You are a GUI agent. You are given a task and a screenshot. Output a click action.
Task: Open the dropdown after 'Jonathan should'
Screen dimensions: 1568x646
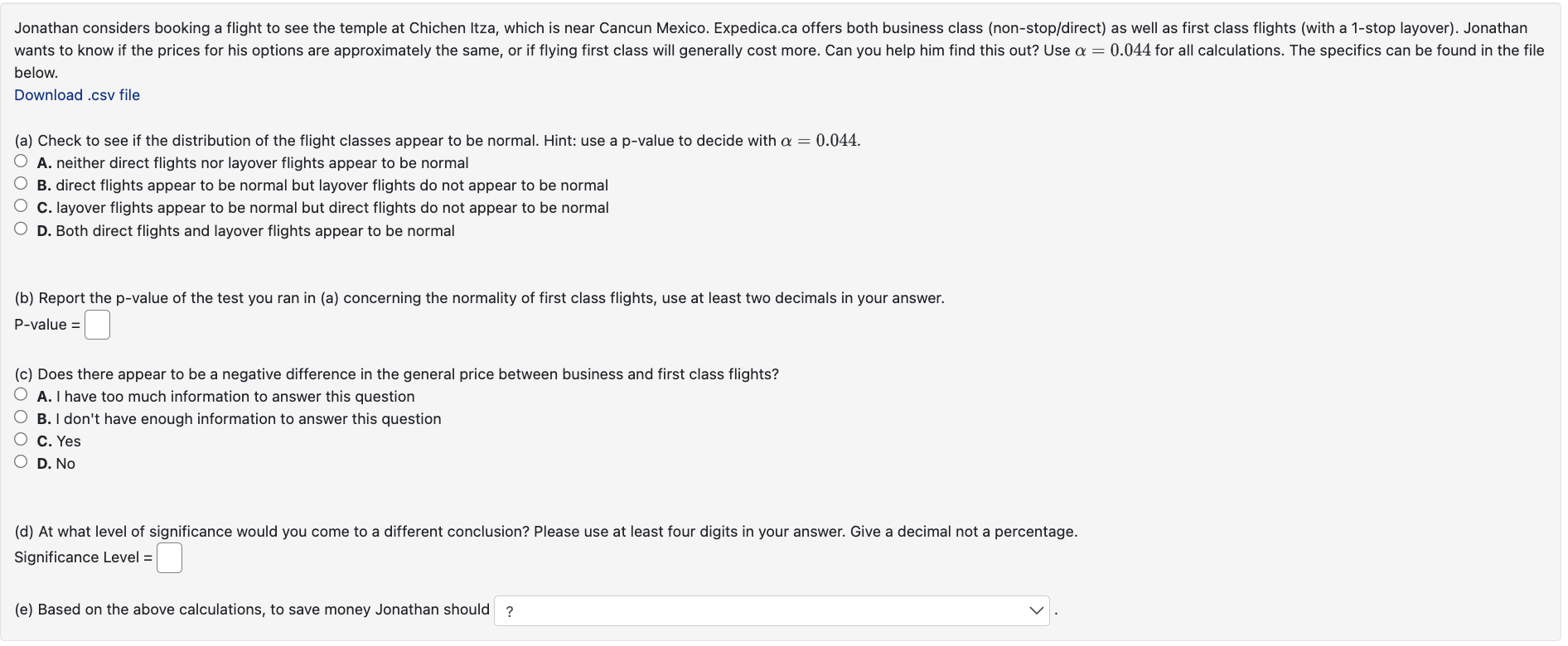coord(771,610)
